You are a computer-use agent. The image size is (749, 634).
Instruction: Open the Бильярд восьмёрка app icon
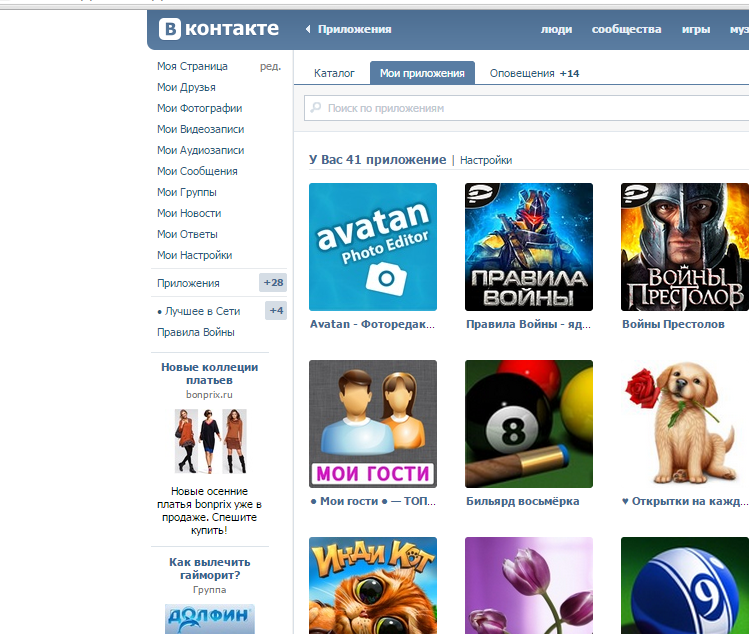[529, 424]
